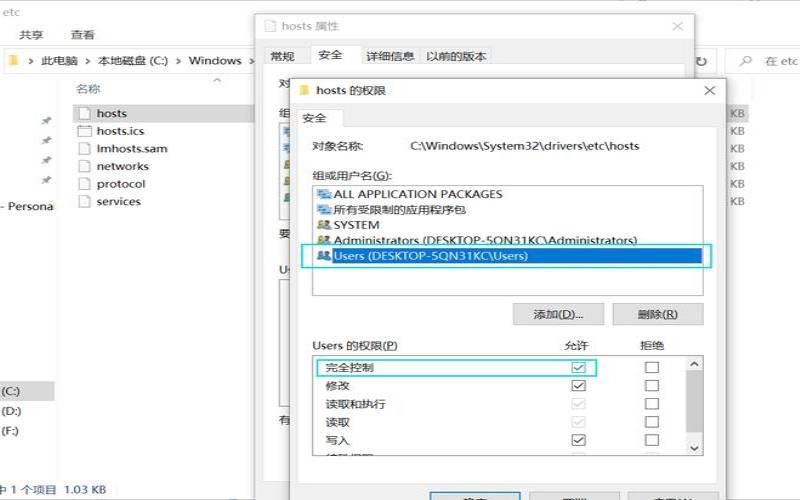Toggle Allow checkbox for 修改

click(579, 386)
